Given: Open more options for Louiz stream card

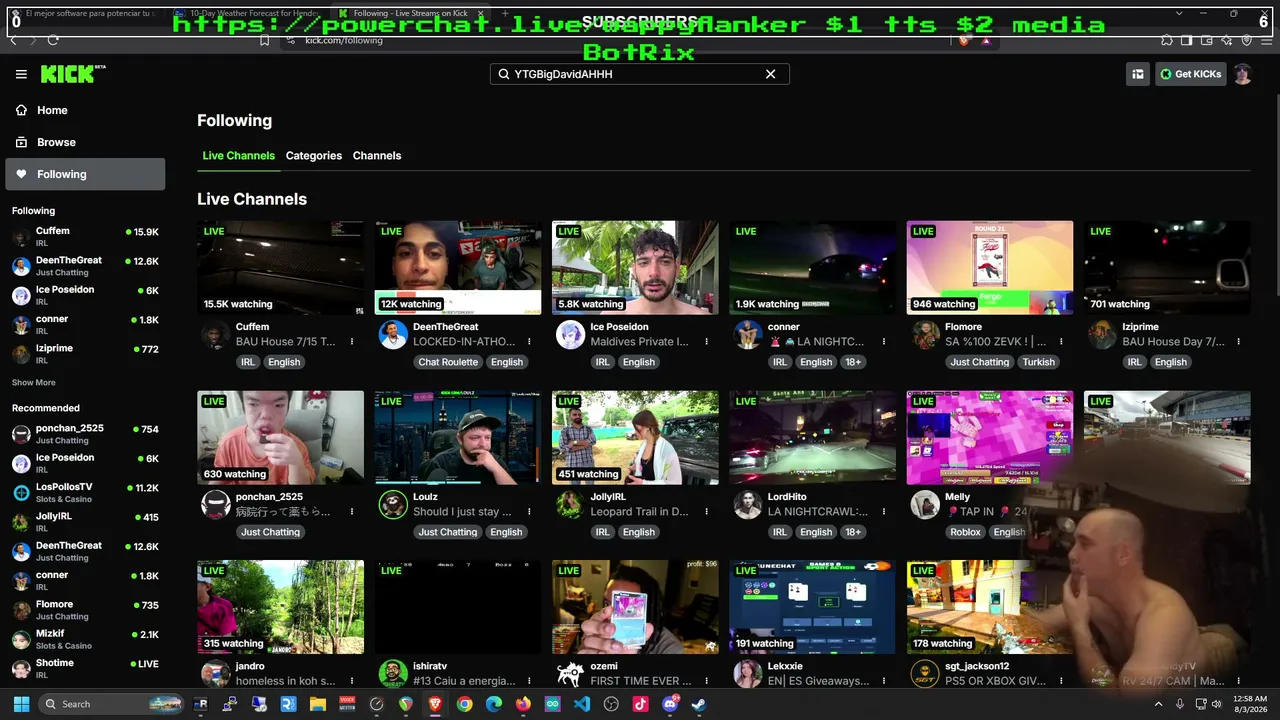Looking at the screenshot, I should click(529, 512).
